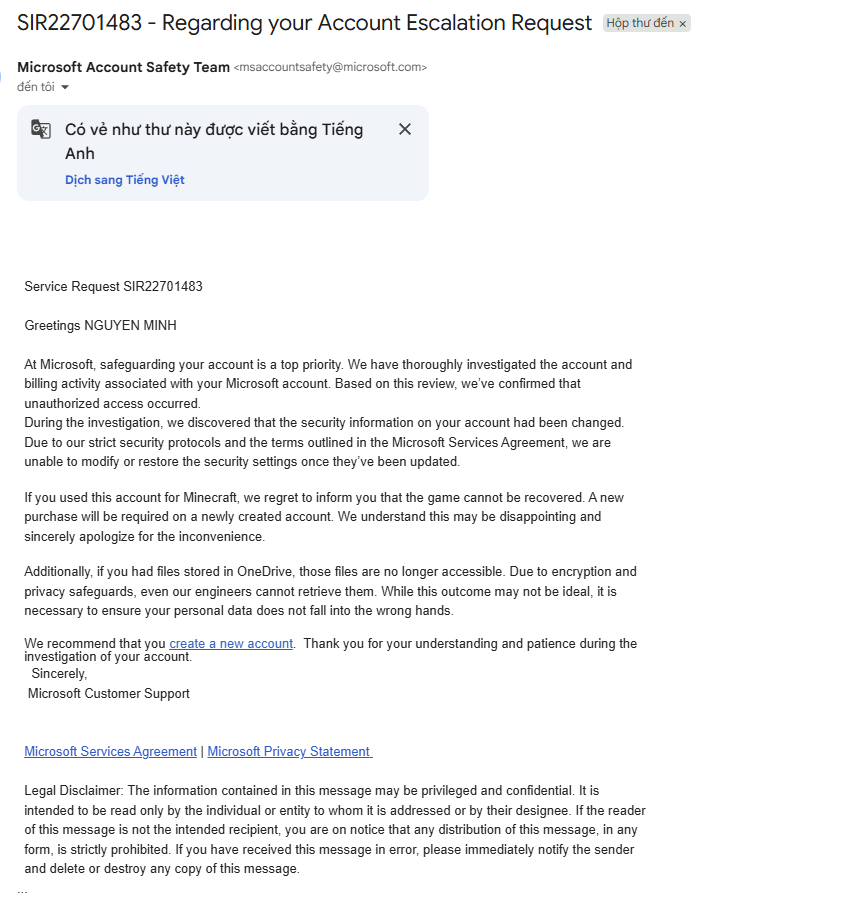Open the "Hộp thư đến" label

pyautogui.click(x=640, y=23)
